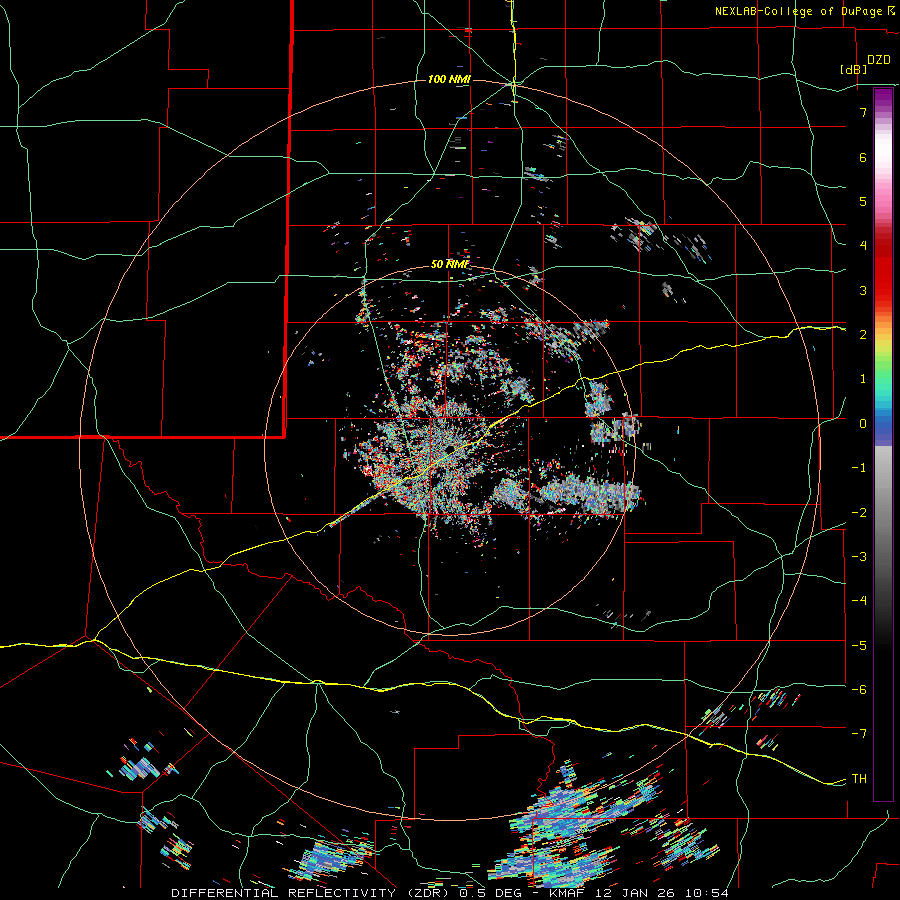Click the KMAF station identifier

click(x=565, y=893)
